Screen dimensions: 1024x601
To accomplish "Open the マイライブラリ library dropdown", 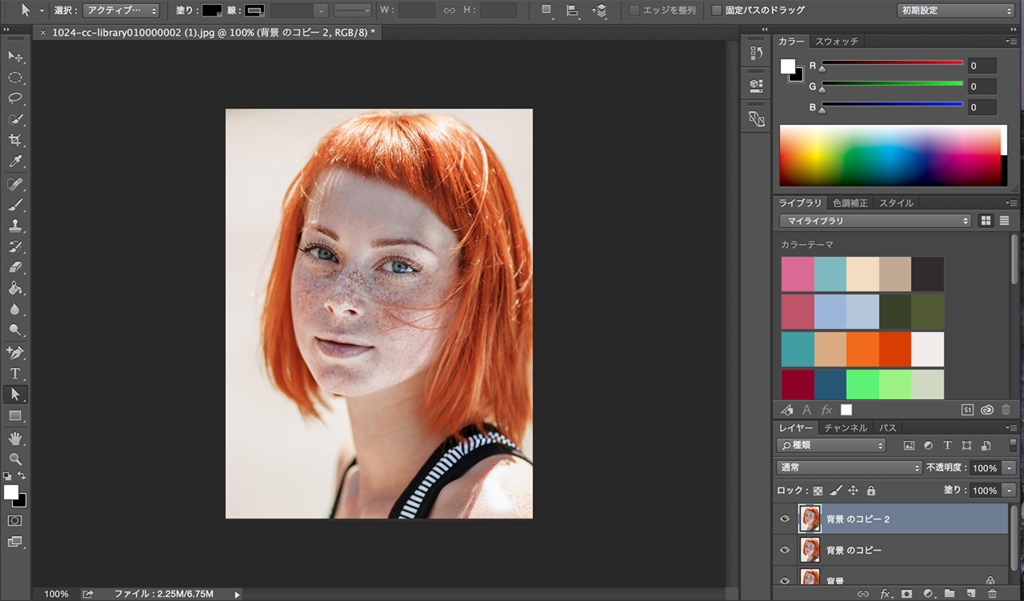I will click(875, 221).
